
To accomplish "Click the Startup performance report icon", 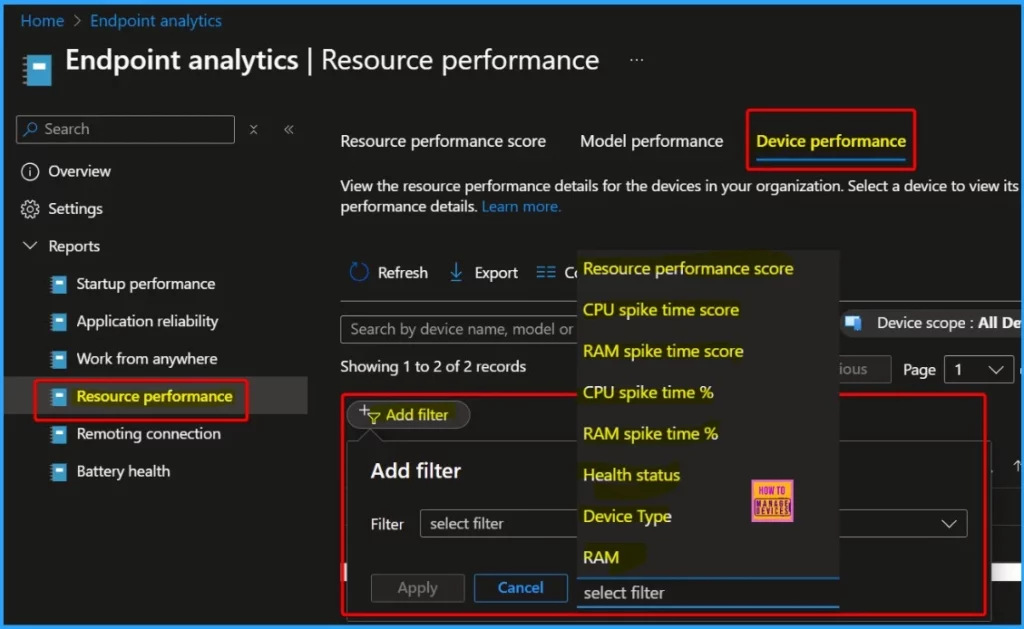I will tap(58, 284).
